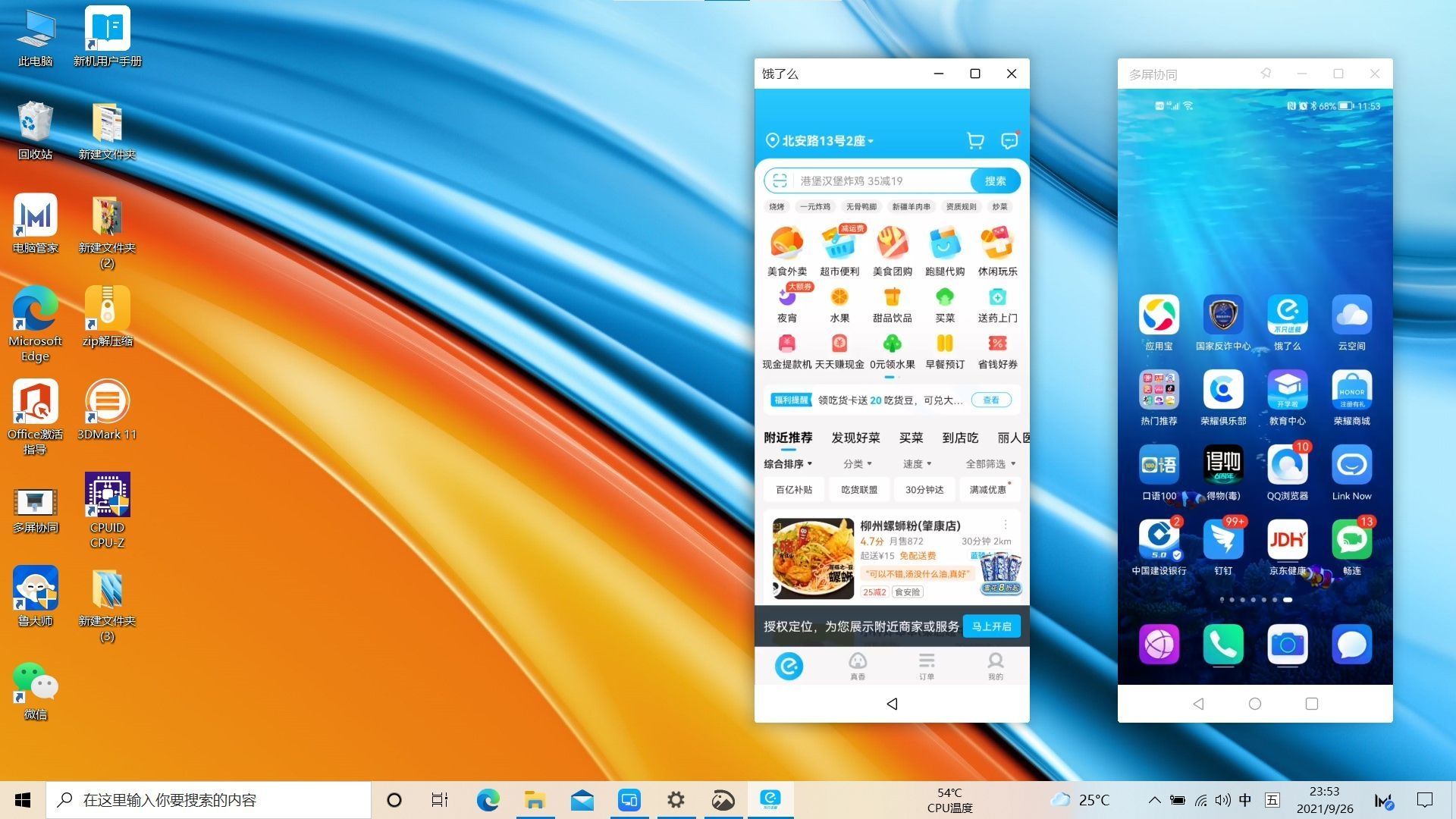This screenshot has width=1456, height=819.
Task: Open the 综合排序 sort dropdown
Action: point(788,463)
